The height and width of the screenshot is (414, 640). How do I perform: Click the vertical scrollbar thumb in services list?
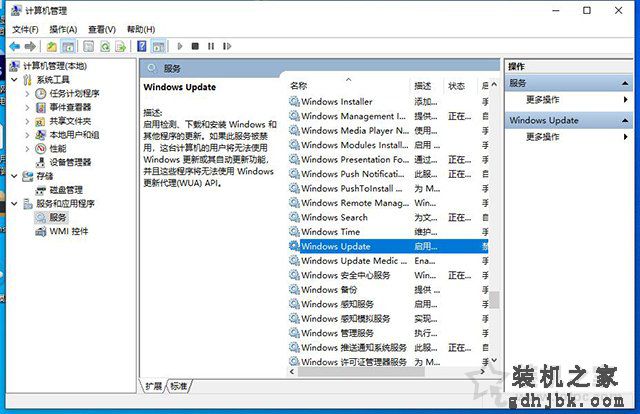click(x=494, y=299)
